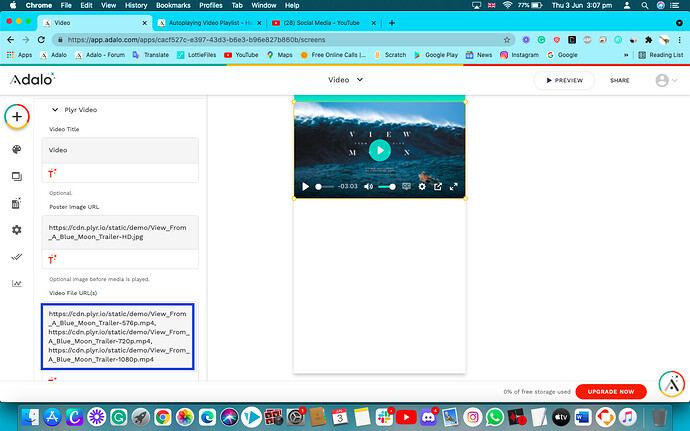Reload the page
Image resolution: width=690 pixels, height=431 pixels.
[x=41, y=40]
